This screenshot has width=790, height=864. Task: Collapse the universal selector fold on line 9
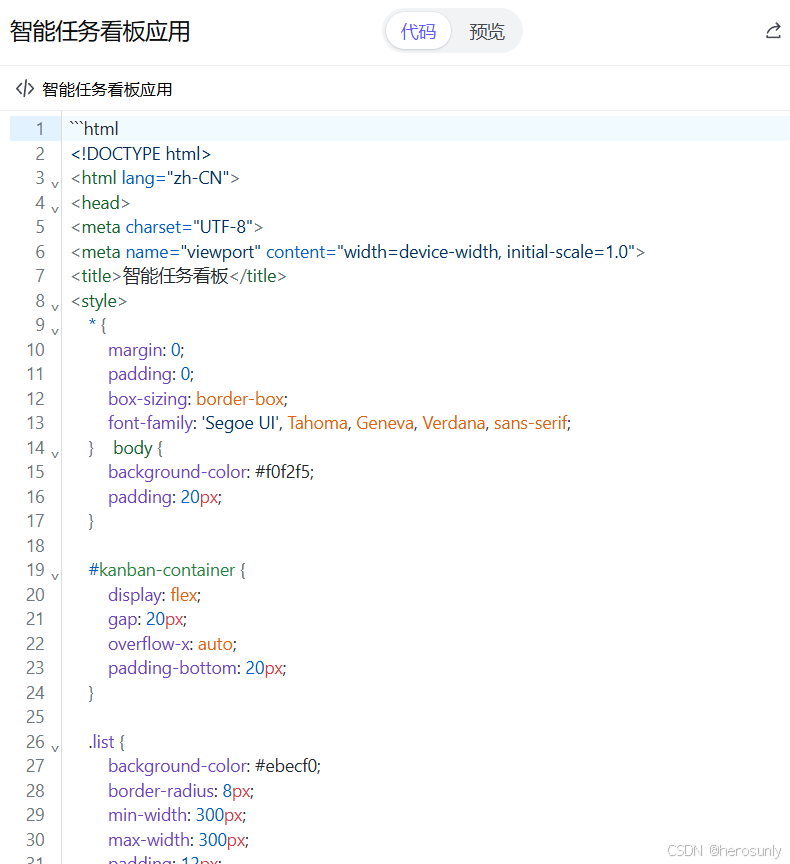tap(55, 332)
